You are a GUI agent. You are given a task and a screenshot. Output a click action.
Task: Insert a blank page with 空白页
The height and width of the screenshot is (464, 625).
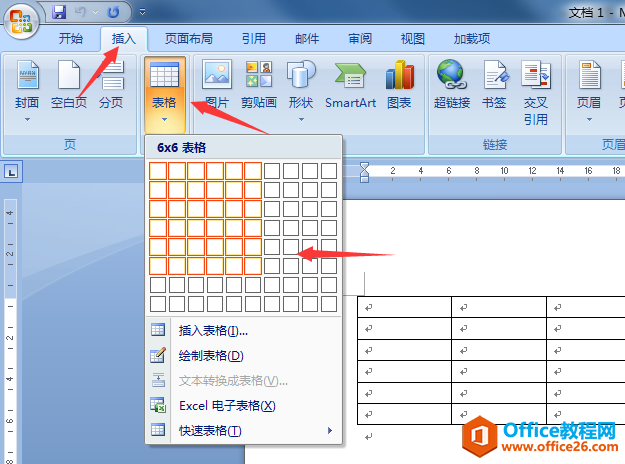[x=69, y=84]
